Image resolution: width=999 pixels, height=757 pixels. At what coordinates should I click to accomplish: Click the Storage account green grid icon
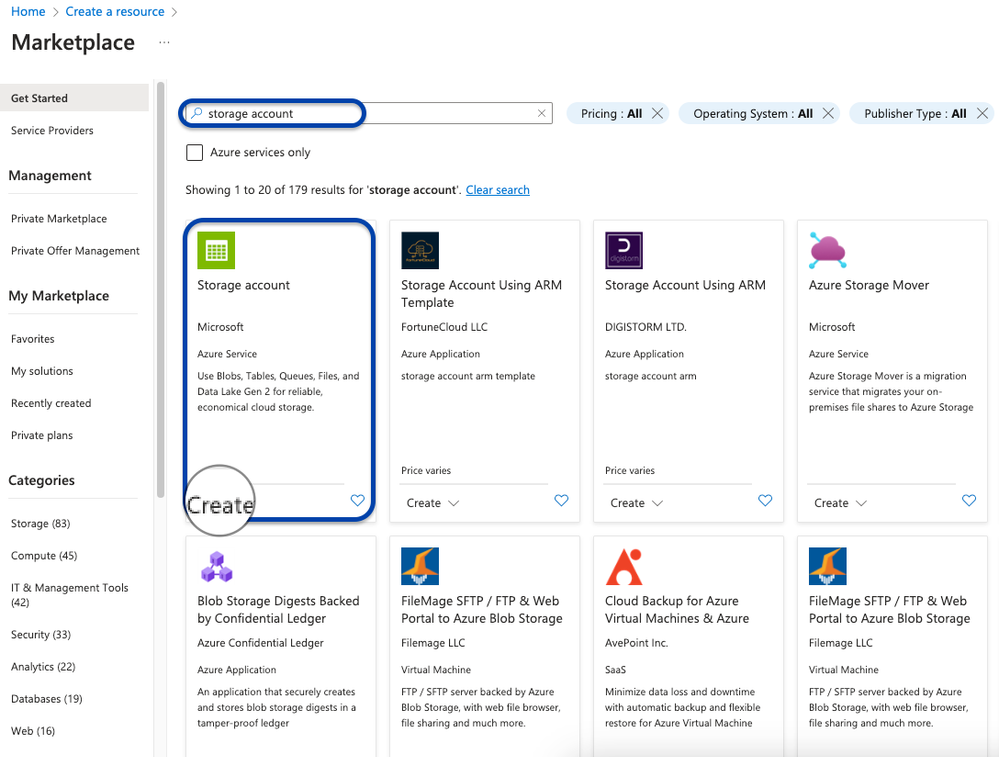(x=216, y=250)
